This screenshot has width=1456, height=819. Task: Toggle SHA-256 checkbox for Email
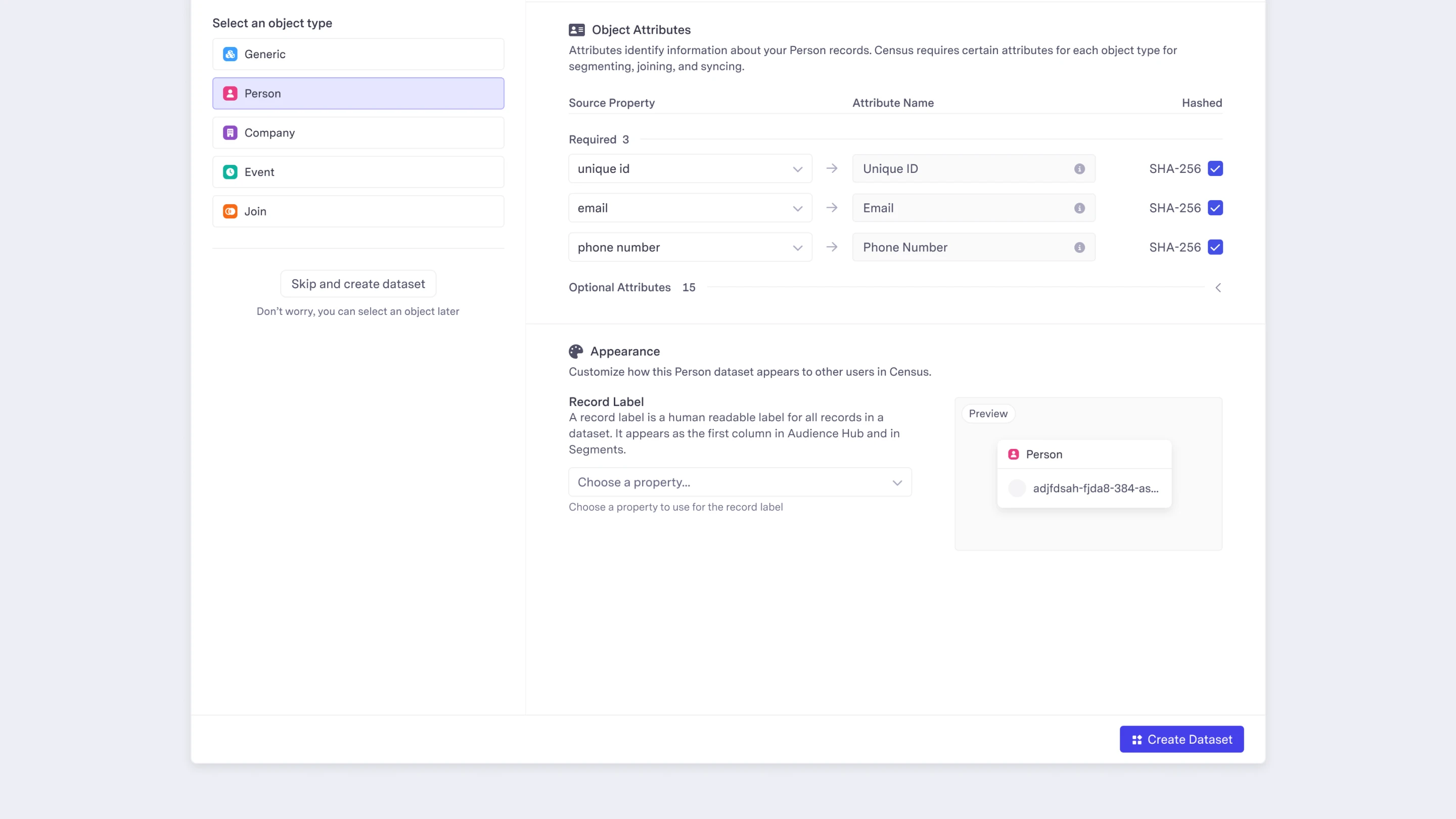[1215, 208]
